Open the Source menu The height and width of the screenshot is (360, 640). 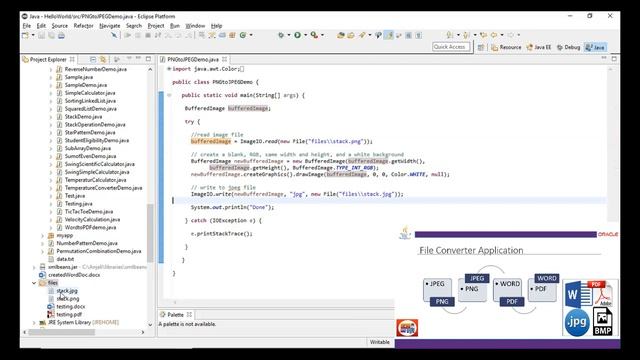pyautogui.click(x=60, y=26)
